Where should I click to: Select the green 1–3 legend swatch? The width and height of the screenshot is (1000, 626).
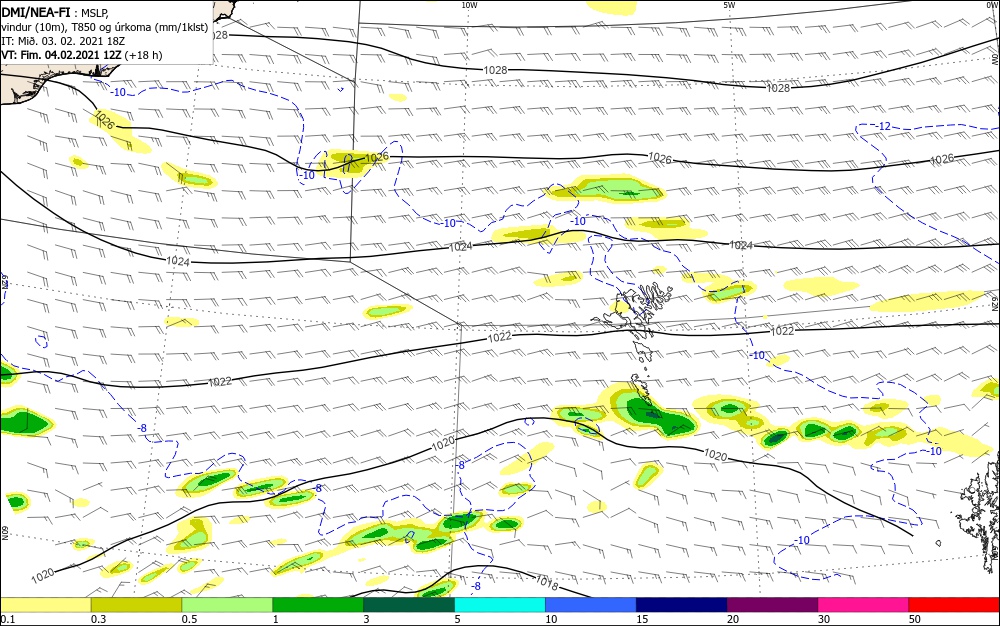pyautogui.click(x=318, y=605)
